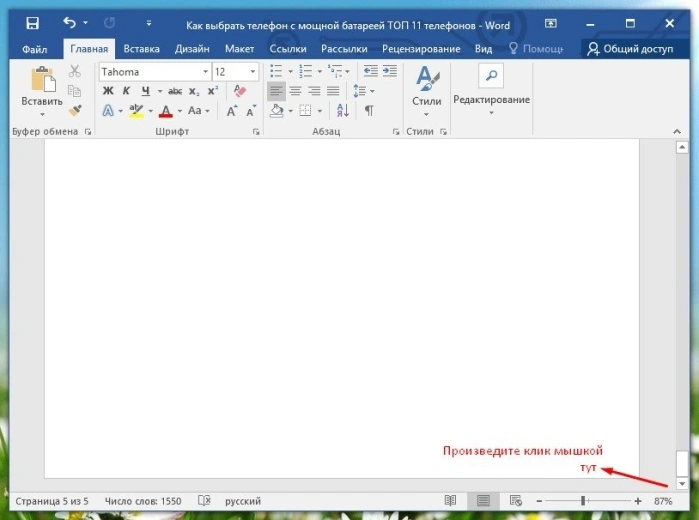Click the Sort А-Я icon

[343, 110]
